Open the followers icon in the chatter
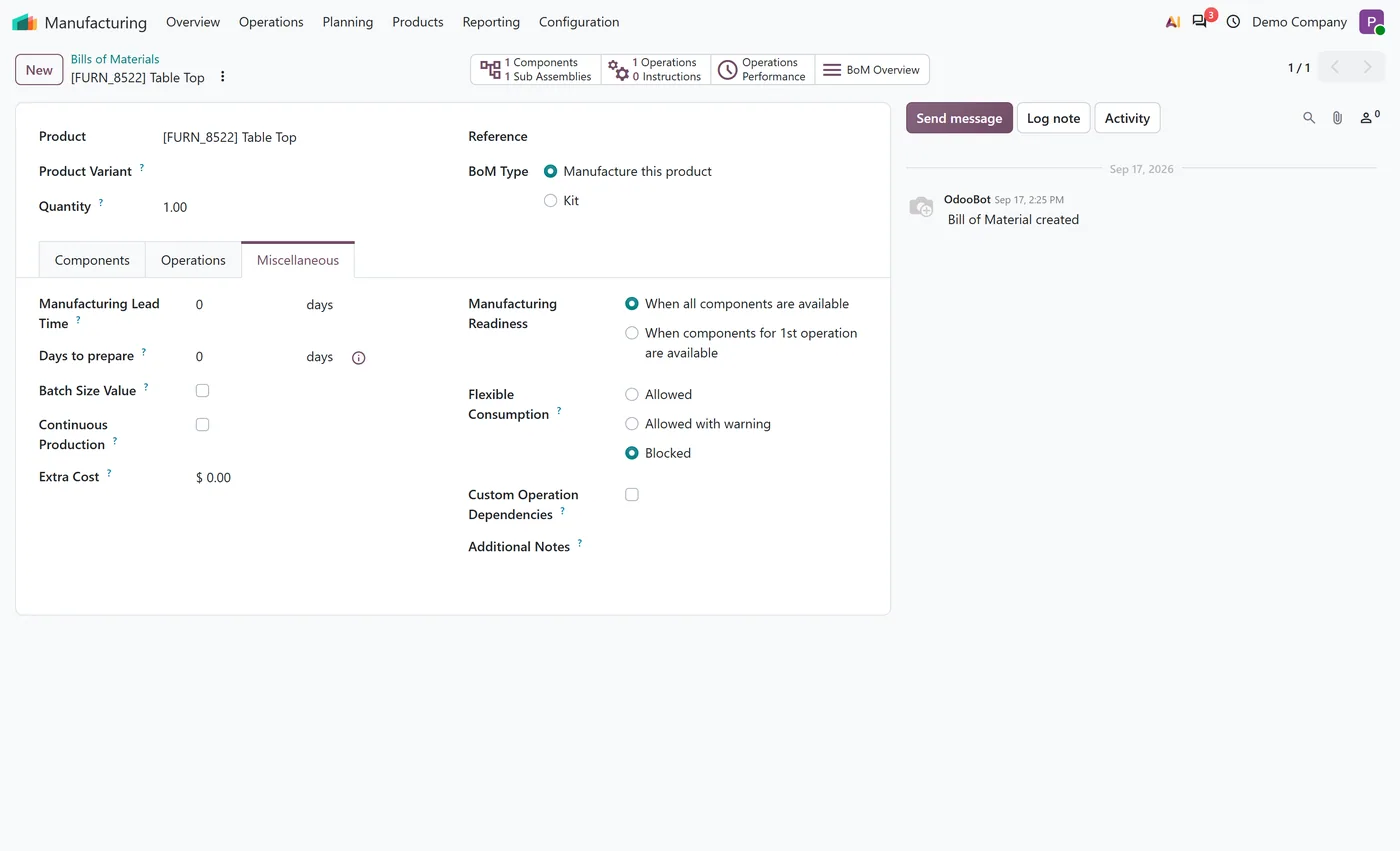Image resolution: width=1400 pixels, height=851 pixels. pos(1369,118)
